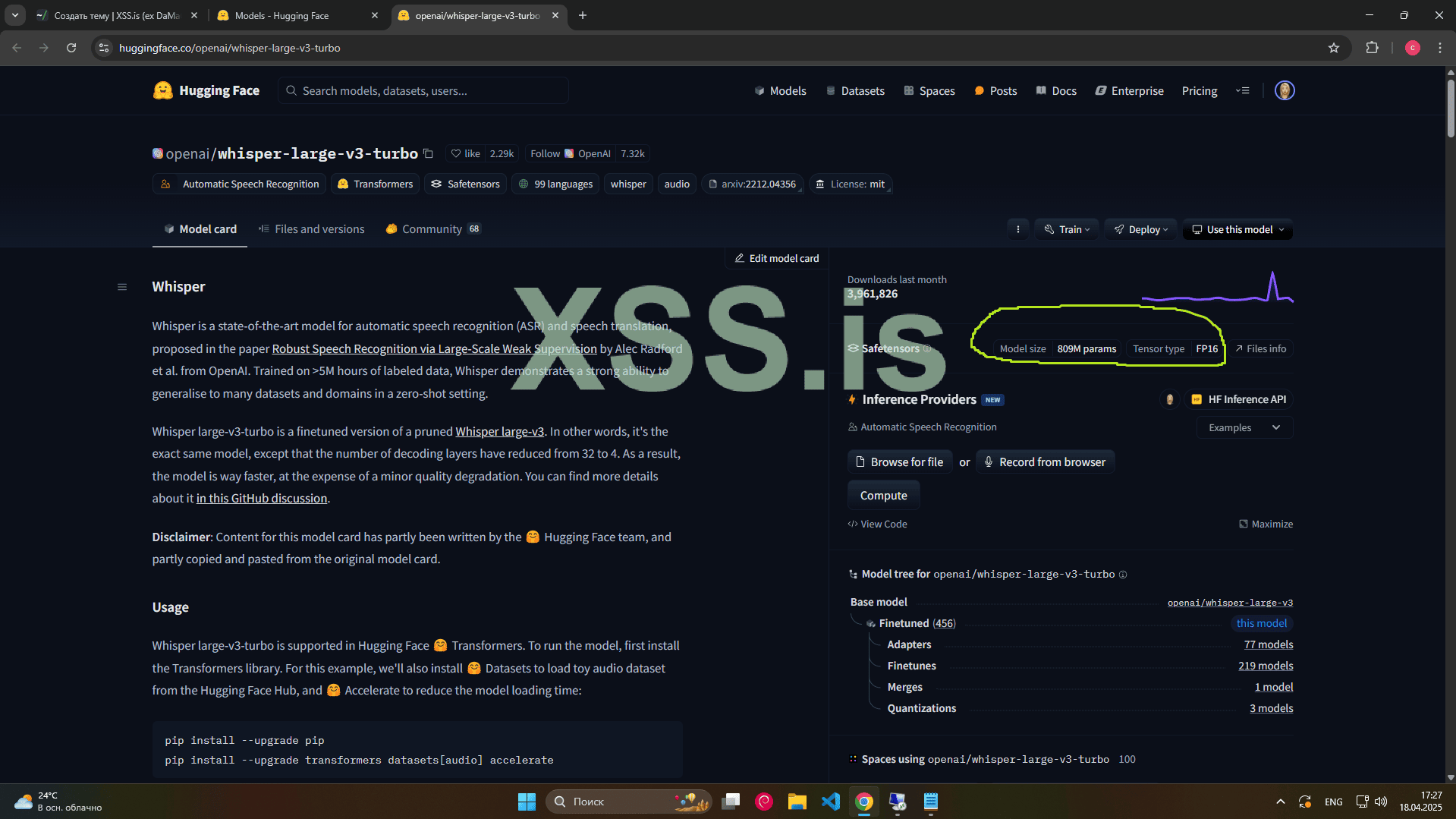Screen dimensions: 1456x819
Task: Open Docs in the top navigation
Action: (x=1056, y=90)
